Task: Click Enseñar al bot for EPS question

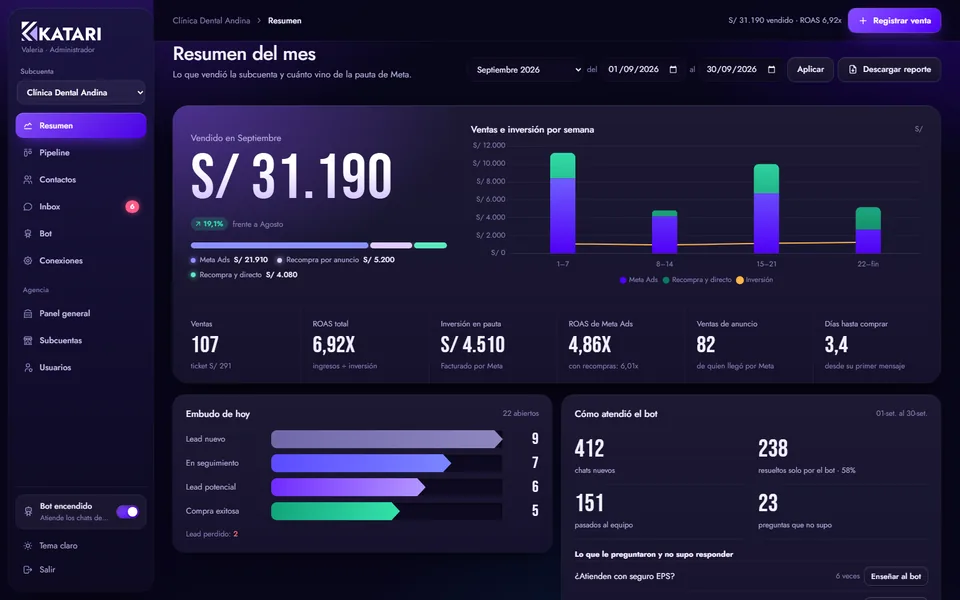Action: (x=896, y=576)
